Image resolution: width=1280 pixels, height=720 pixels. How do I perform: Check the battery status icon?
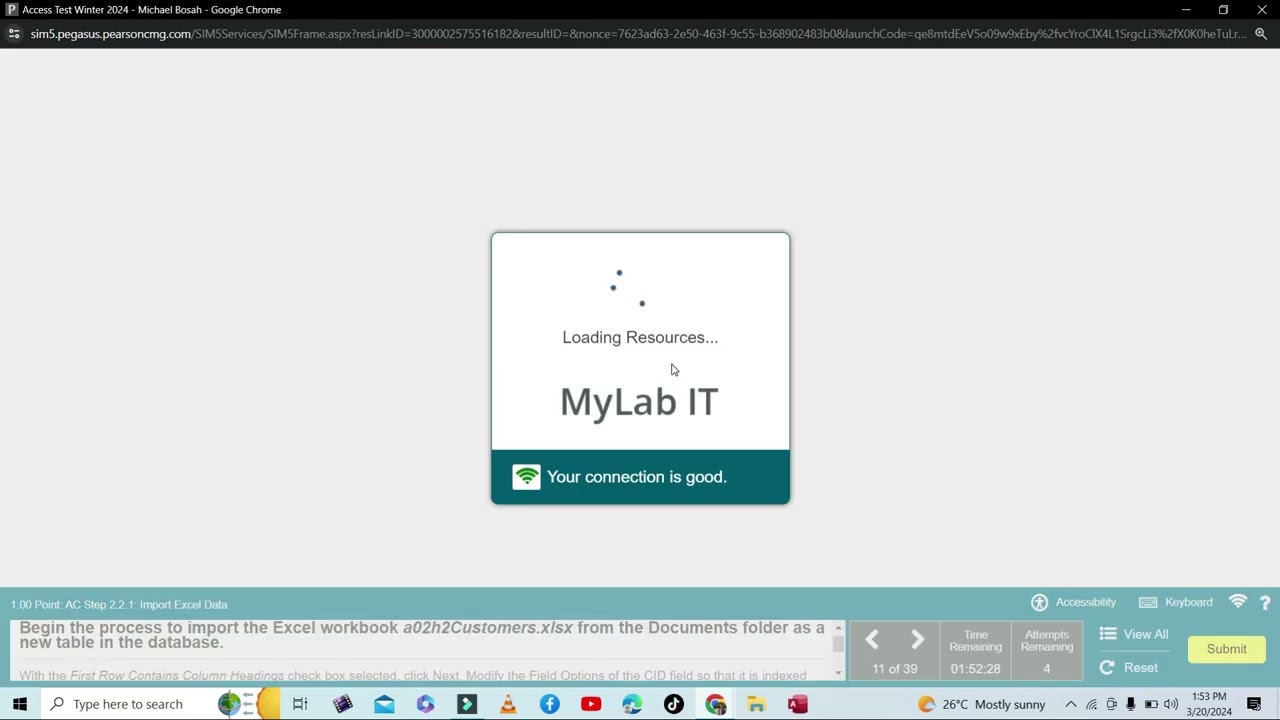1151,704
